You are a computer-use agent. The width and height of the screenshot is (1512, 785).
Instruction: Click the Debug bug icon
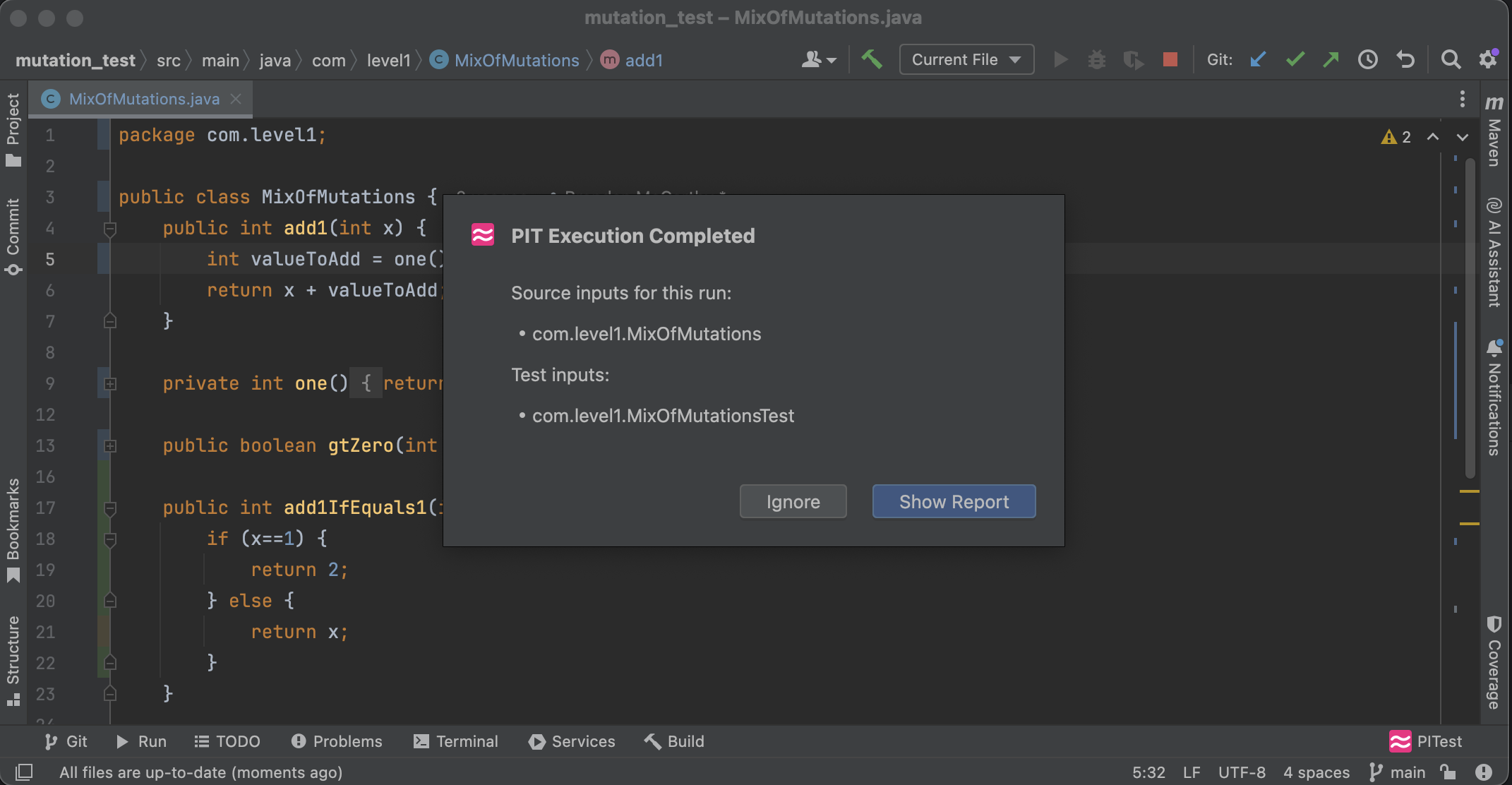click(x=1096, y=60)
